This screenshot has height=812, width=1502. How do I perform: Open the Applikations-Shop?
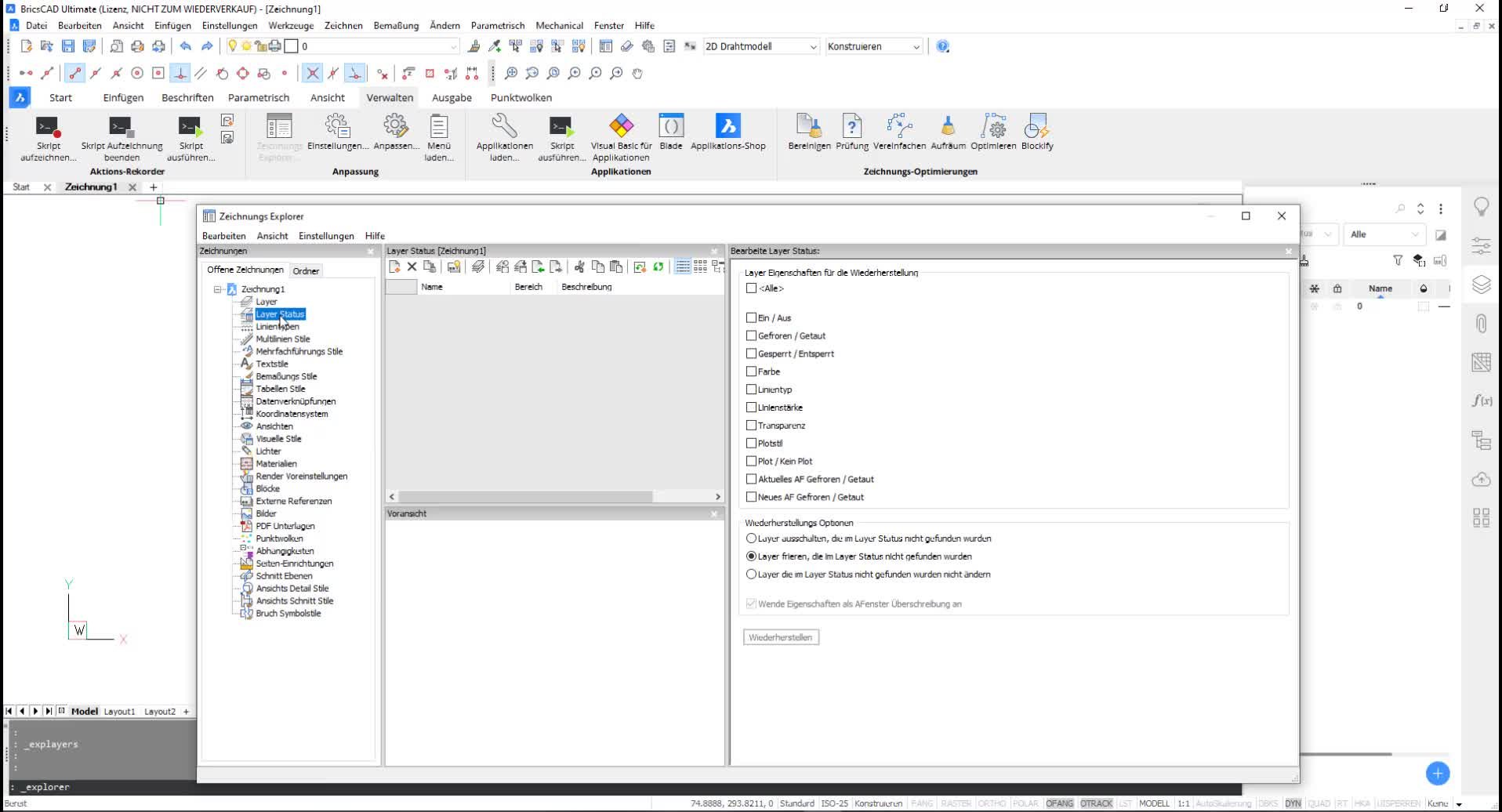727,127
